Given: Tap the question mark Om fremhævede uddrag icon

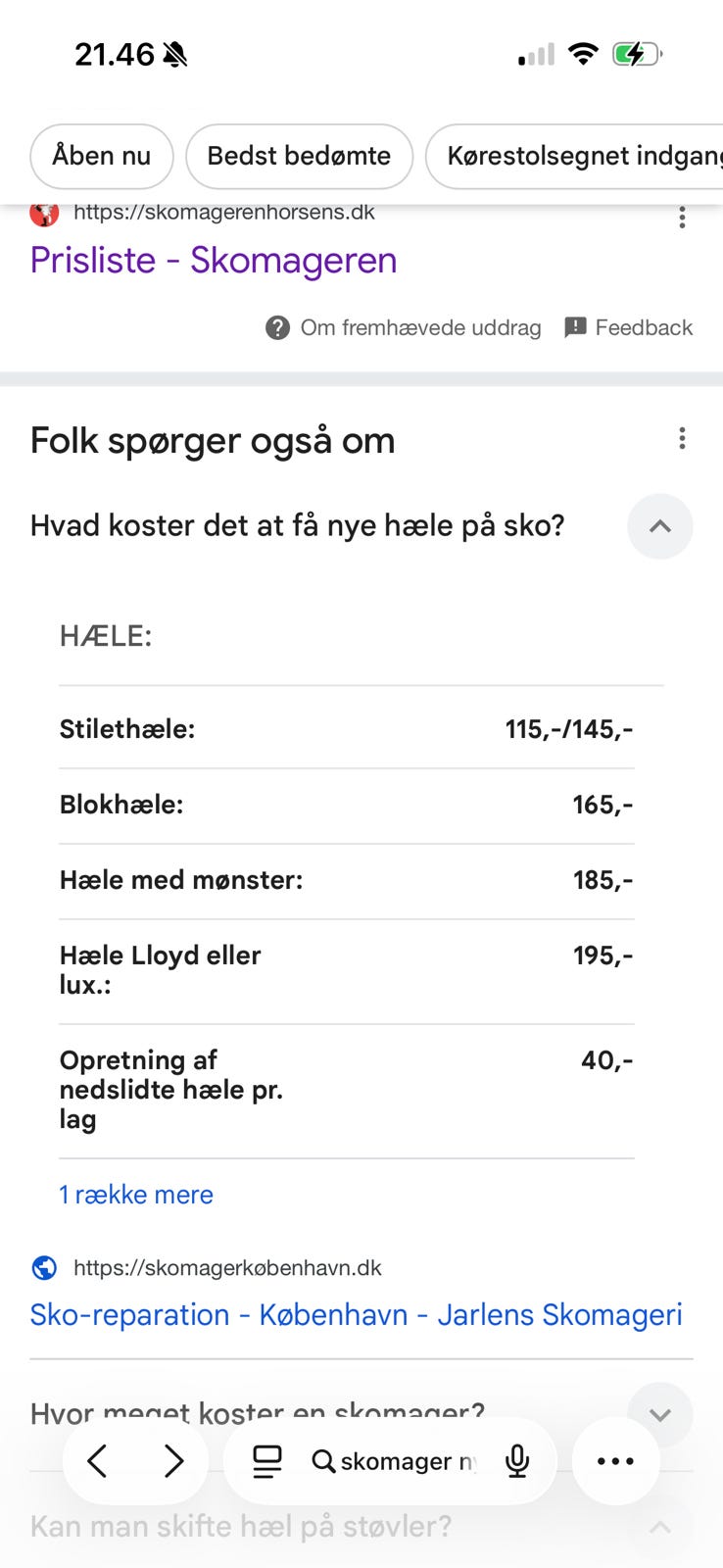Looking at the screenshot, I should (277, 327).
